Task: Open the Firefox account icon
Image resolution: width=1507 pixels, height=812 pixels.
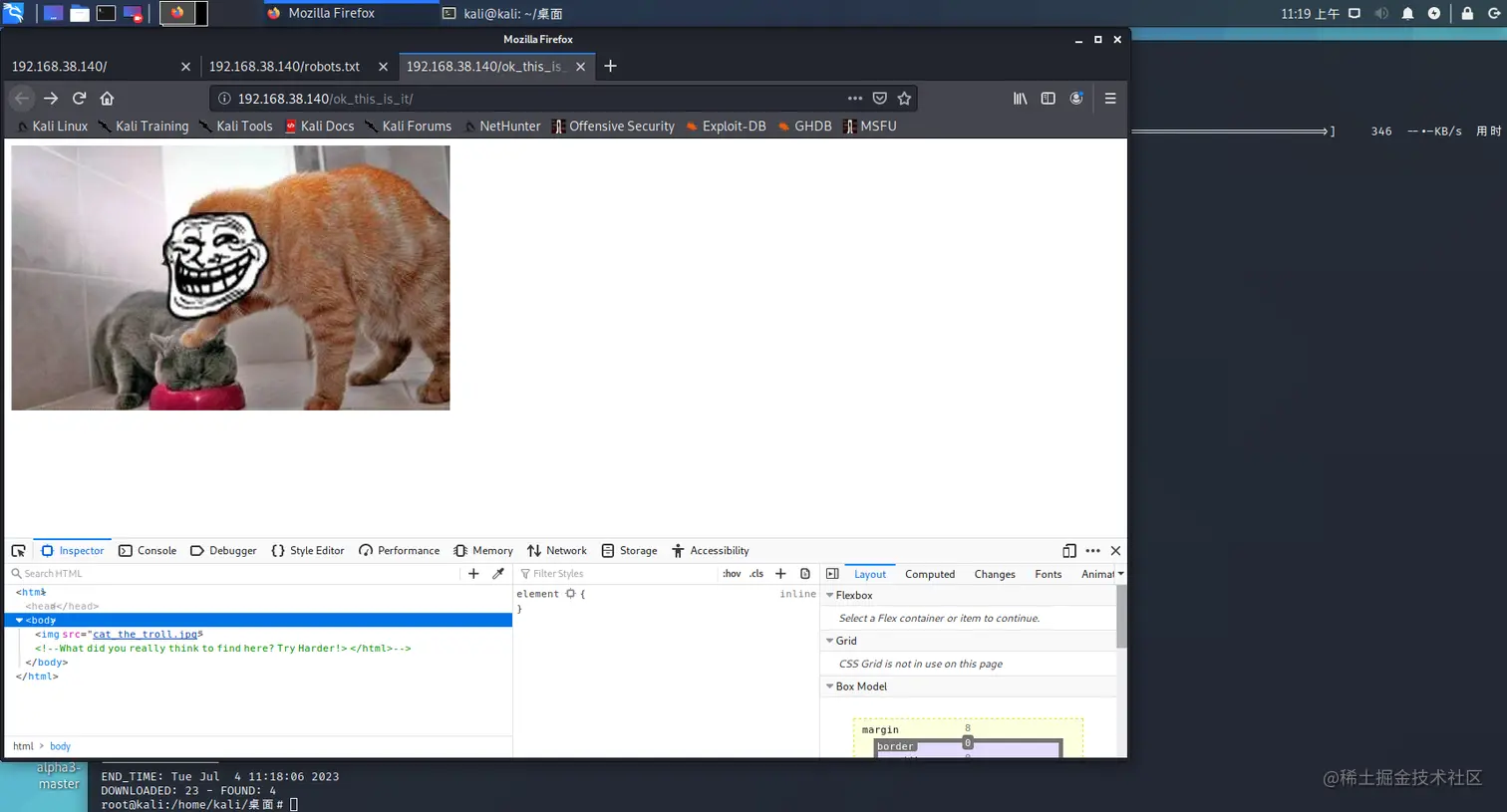Action: [x=1076, y=99]
